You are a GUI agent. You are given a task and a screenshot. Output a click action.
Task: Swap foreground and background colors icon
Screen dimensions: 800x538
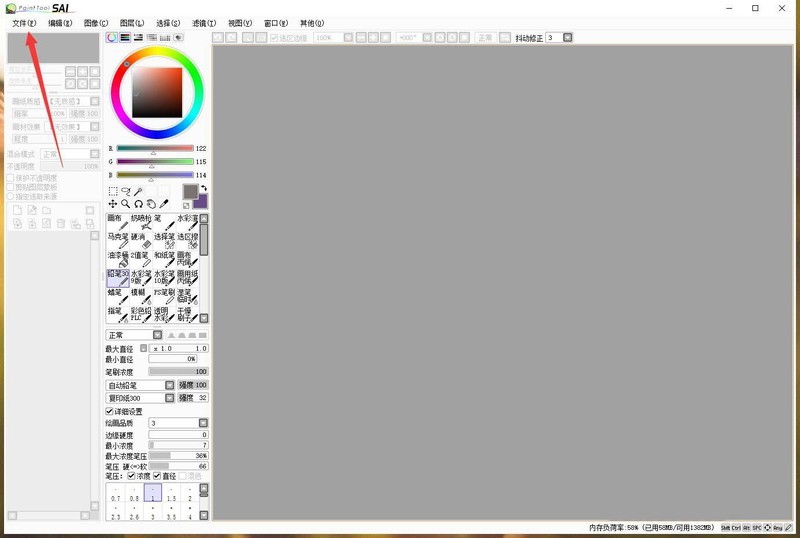[x=203, y=187]
